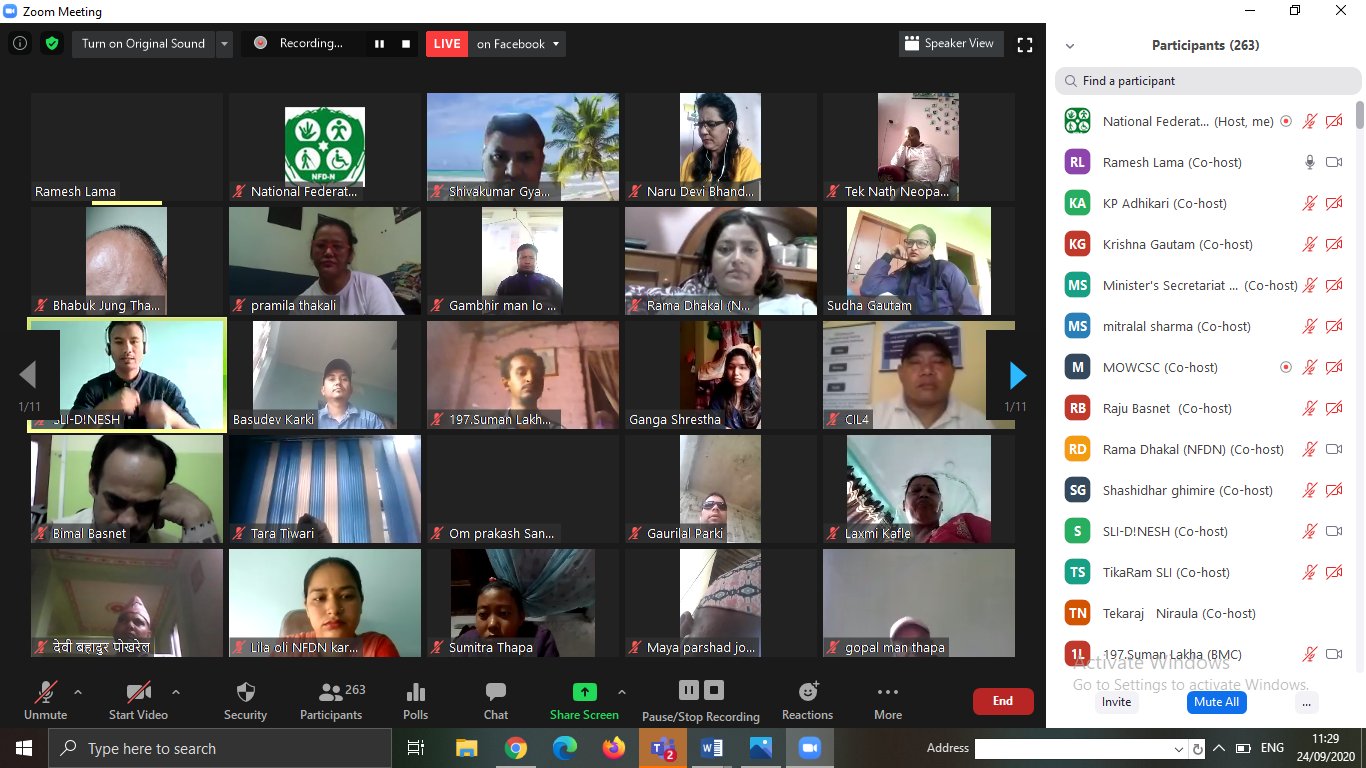Enter full screen mode
1366x768 pixels.
point(1024,44)
